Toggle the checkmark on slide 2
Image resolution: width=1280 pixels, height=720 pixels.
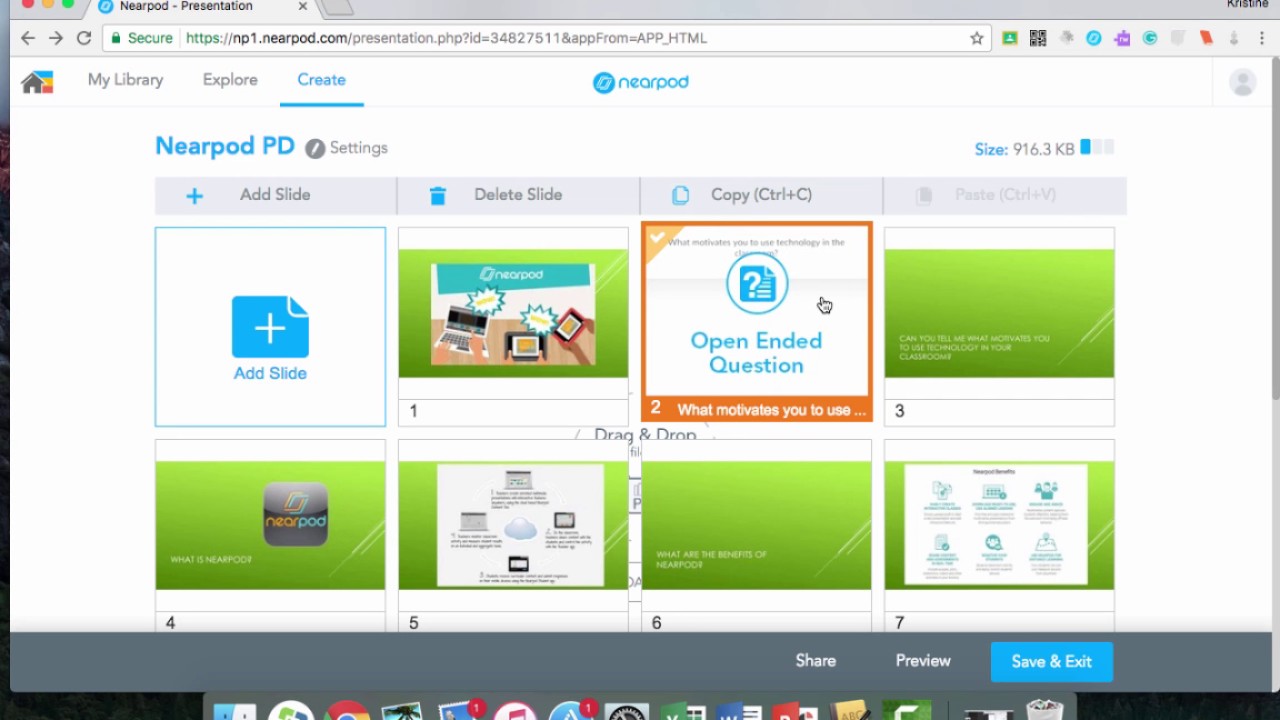click(x=657, y=238)
